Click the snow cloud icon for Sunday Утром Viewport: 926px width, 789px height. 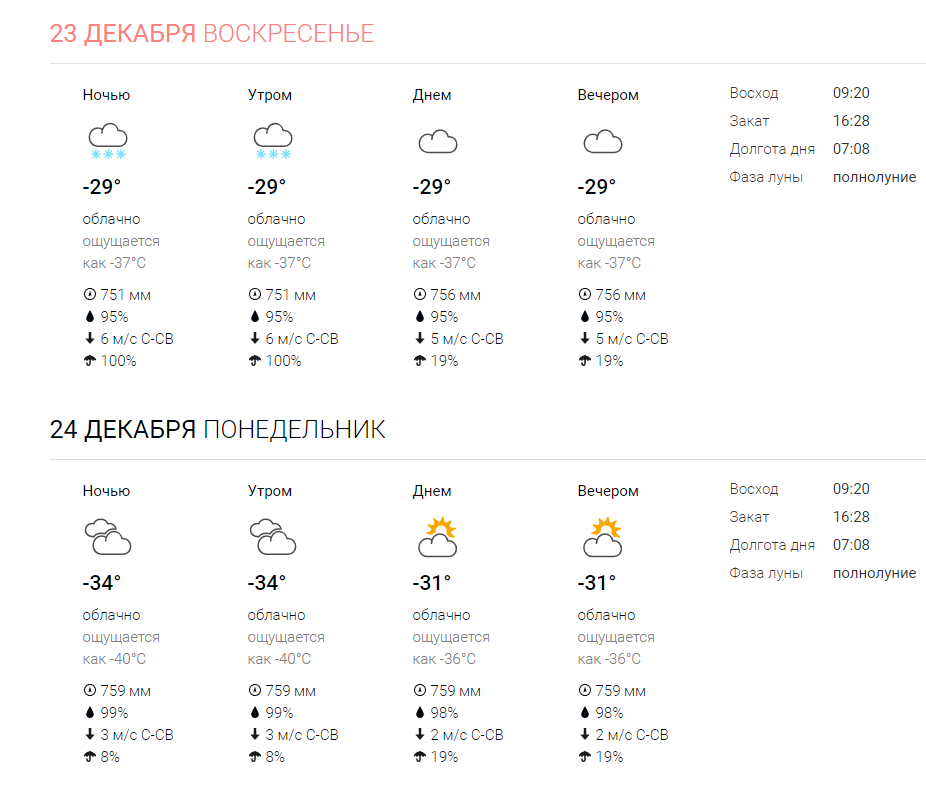tap(272, 141)
